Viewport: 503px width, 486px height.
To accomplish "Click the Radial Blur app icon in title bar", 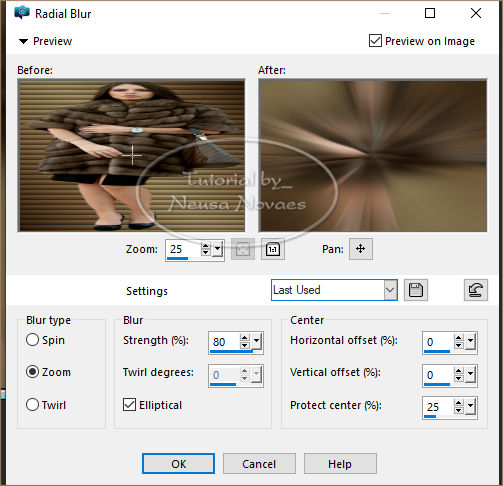I will pos(22,13).
